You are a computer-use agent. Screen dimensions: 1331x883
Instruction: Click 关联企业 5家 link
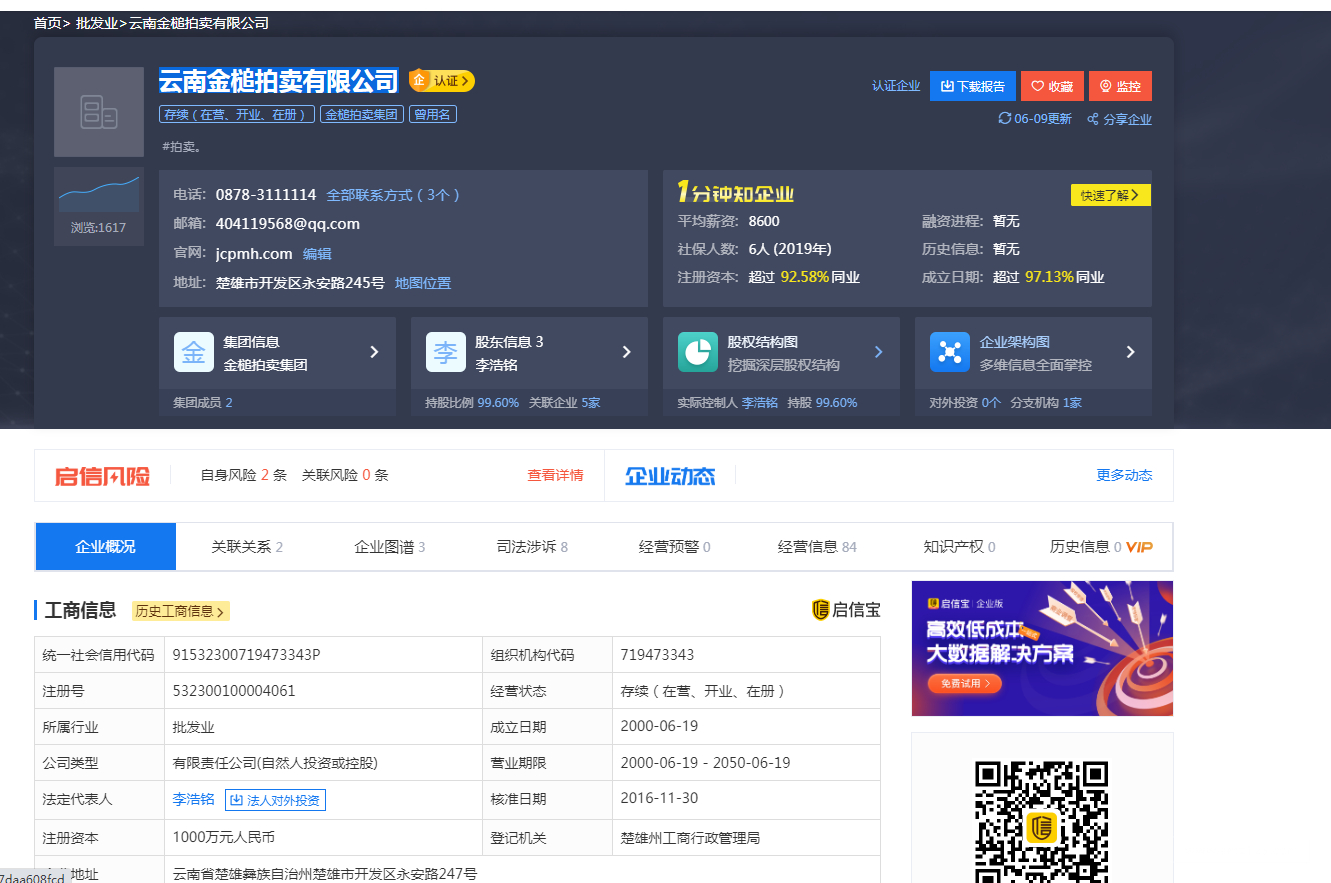(x=565, y=403)
